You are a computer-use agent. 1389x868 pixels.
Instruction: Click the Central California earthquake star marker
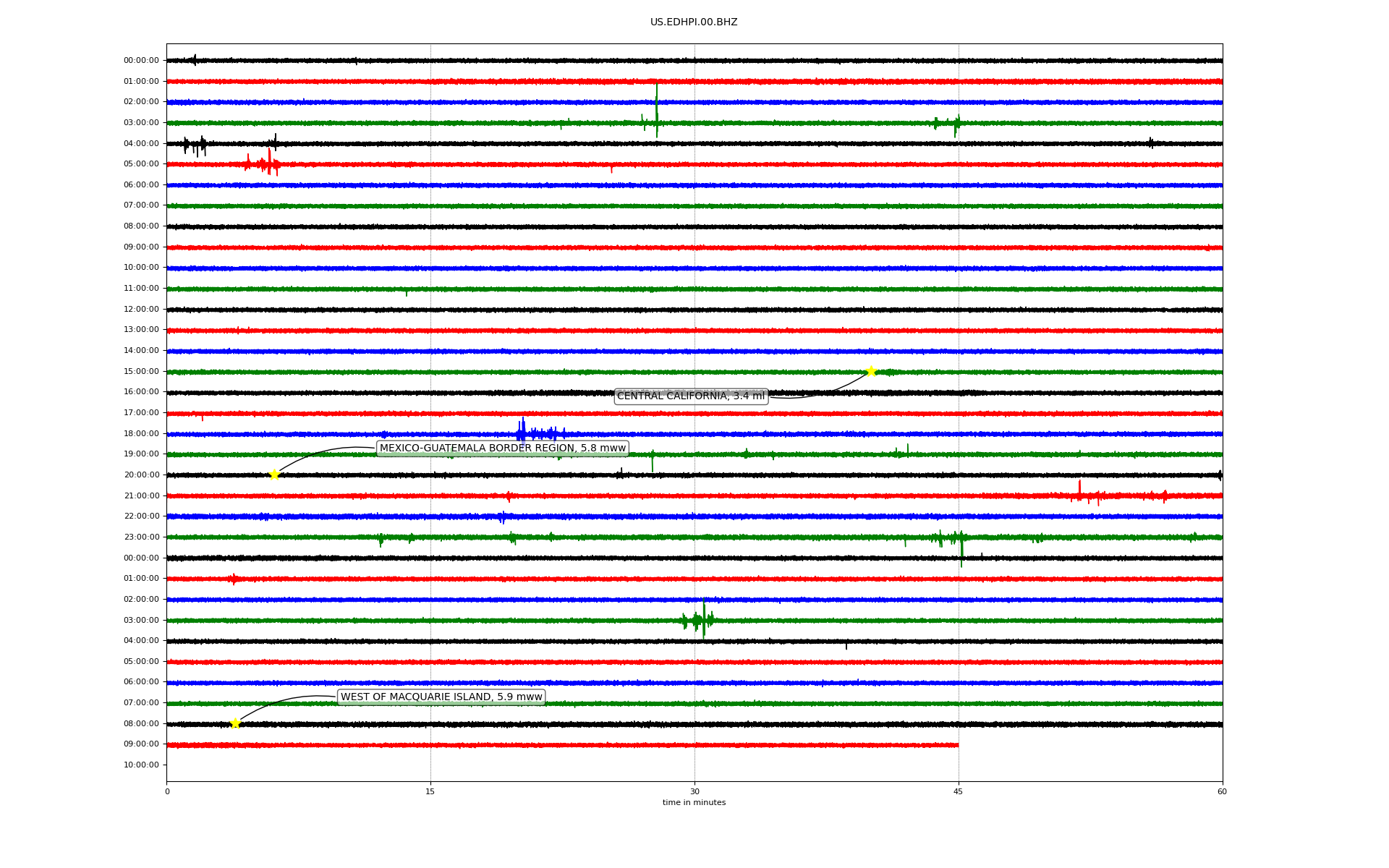click(871, 371)
